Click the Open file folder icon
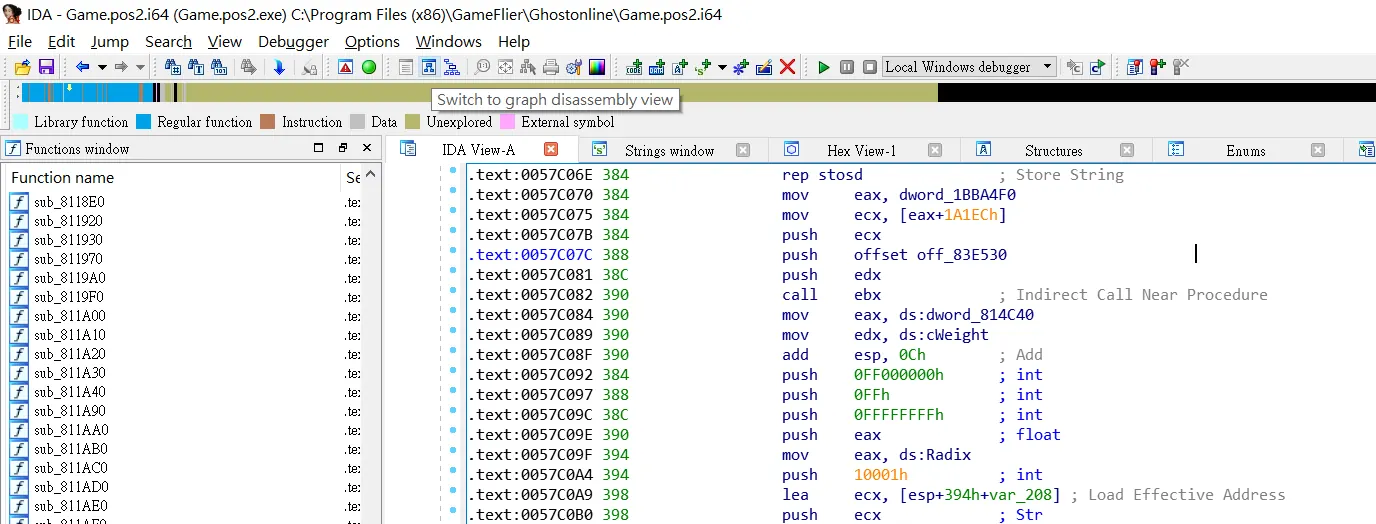The height and width of the screenshot is (524, 1376). [22, 67]
